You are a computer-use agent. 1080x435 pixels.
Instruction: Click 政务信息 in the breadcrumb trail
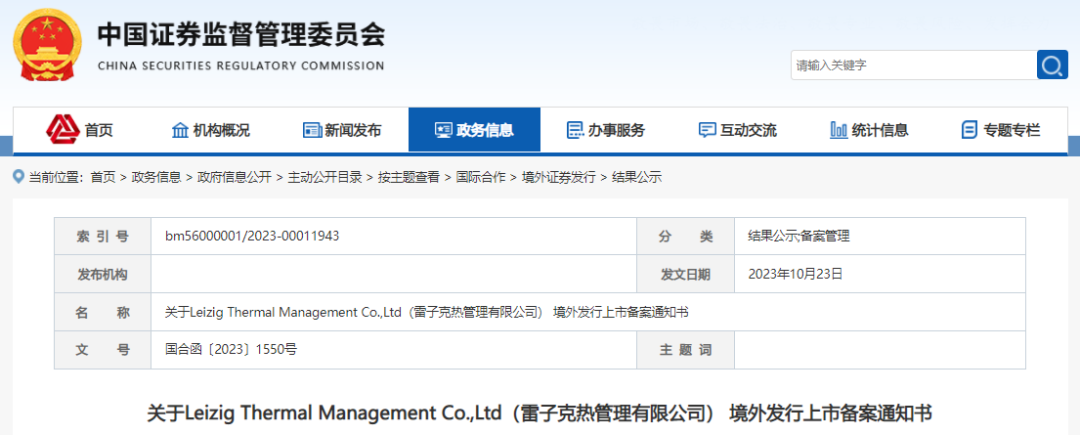pos(156,178)
